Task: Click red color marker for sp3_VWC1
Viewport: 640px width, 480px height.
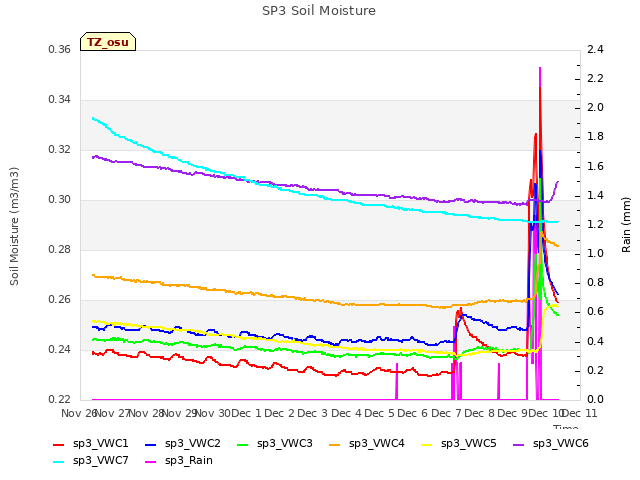Action: pos(59,444)
